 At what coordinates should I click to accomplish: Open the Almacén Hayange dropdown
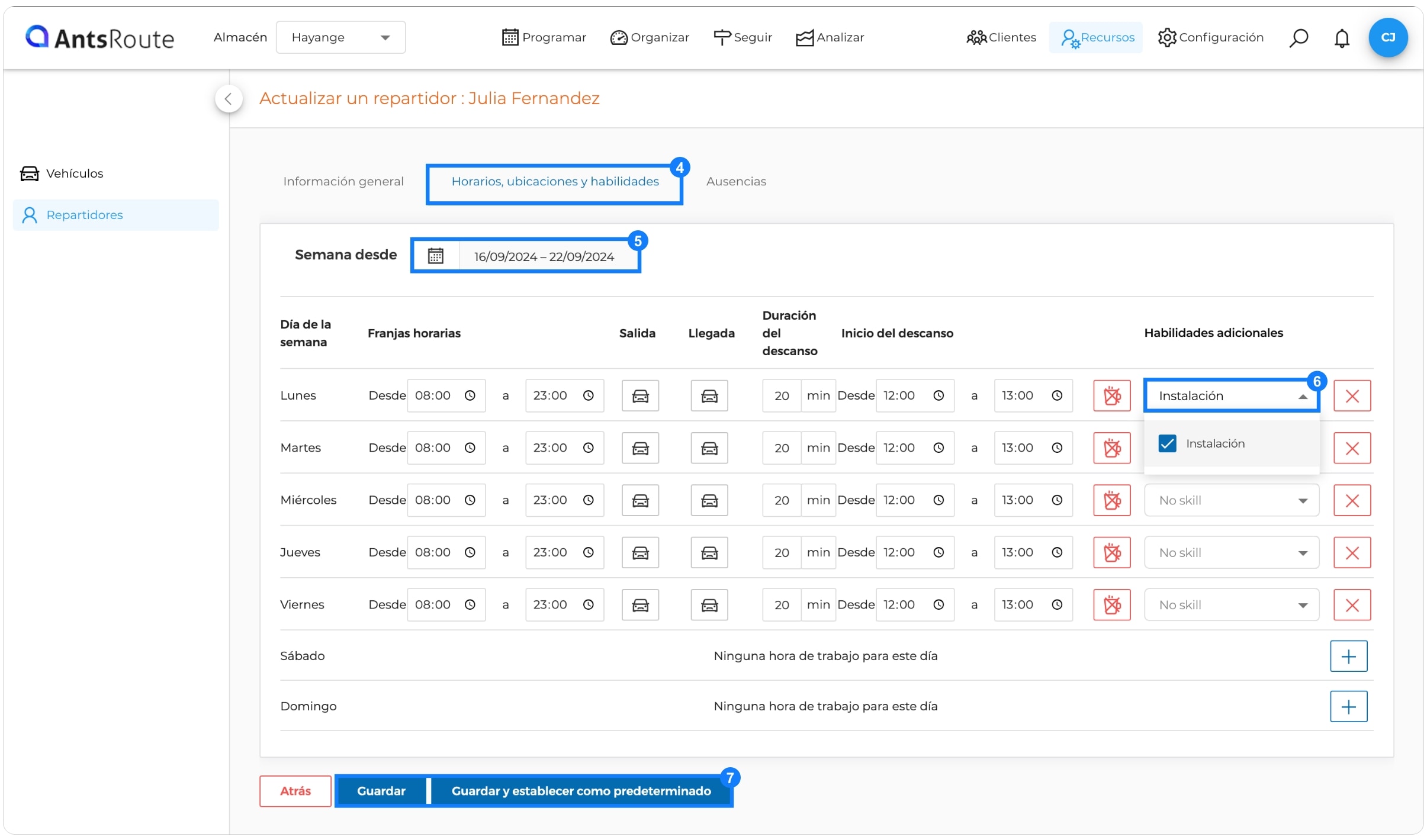341,37
